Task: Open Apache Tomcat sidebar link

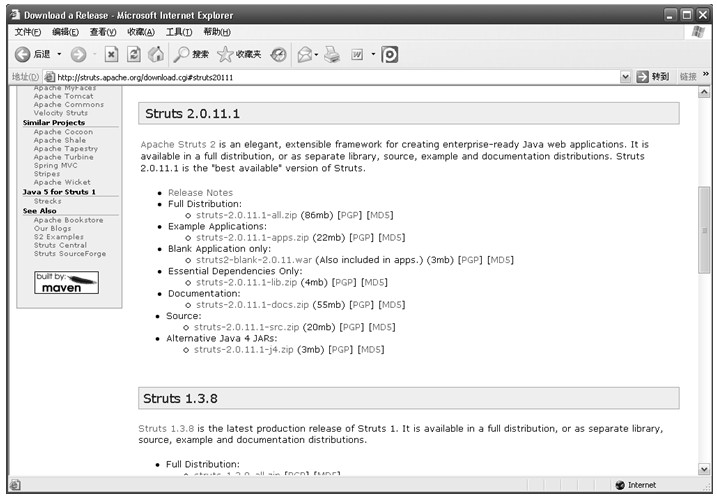Action: coord(63,96)
